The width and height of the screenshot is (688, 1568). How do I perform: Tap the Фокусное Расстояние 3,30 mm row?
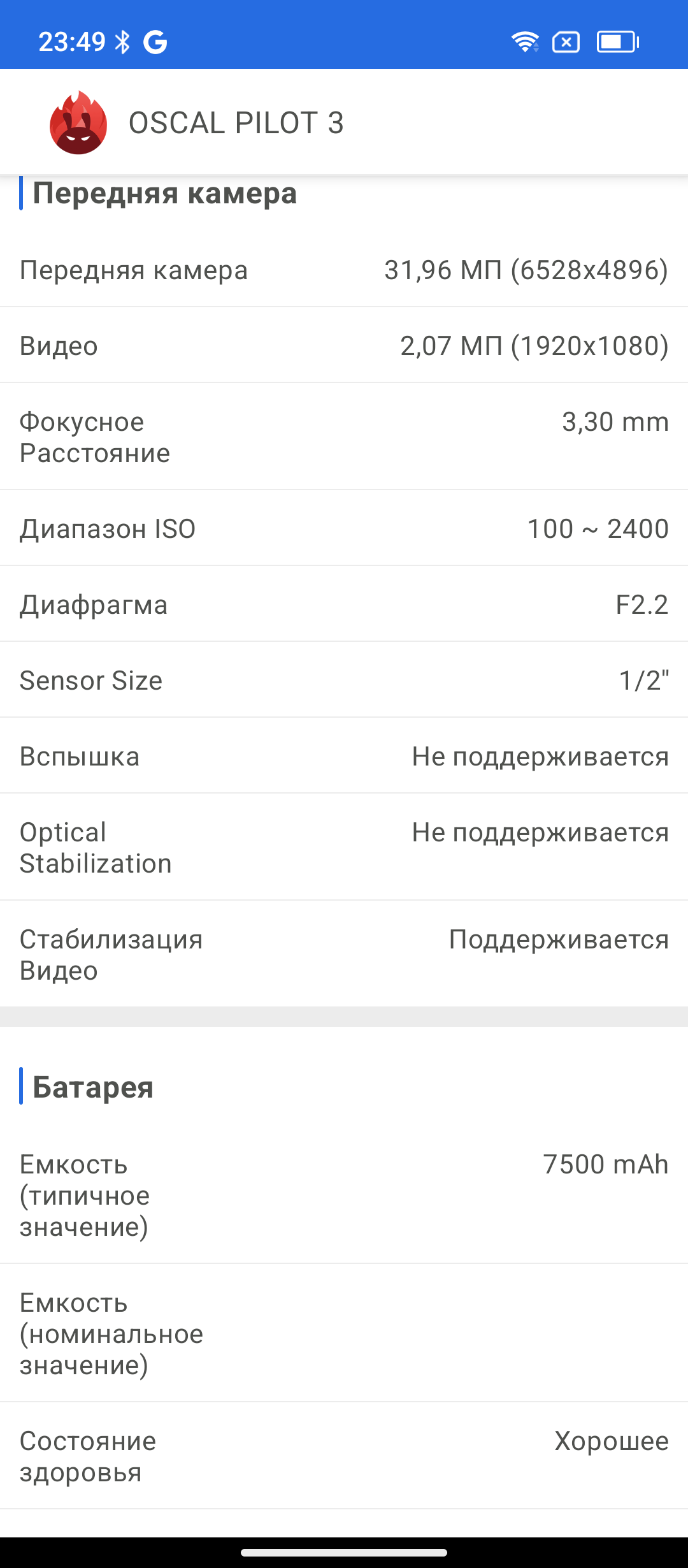tap(344, 437)
